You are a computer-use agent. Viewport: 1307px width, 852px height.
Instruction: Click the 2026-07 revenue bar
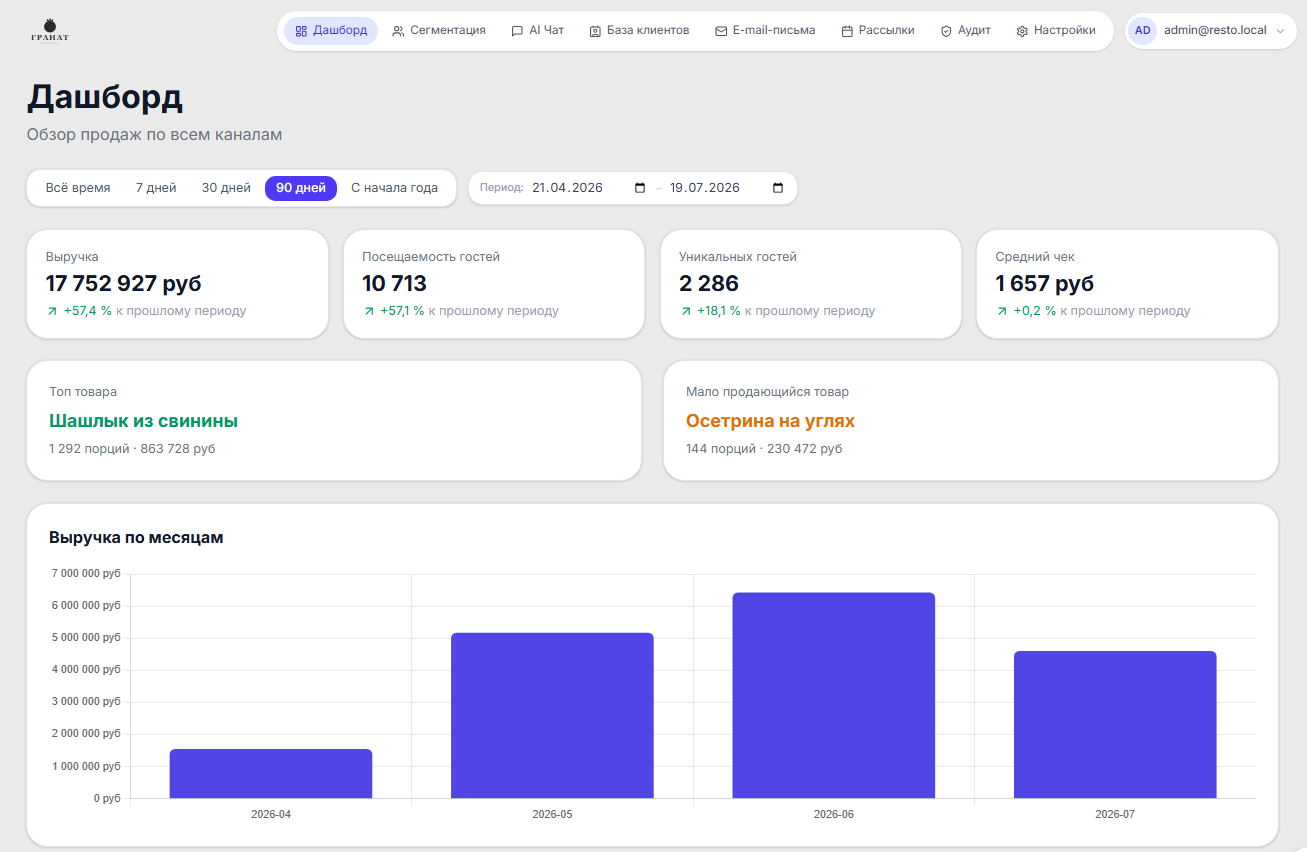click(x=1115, y=725)
